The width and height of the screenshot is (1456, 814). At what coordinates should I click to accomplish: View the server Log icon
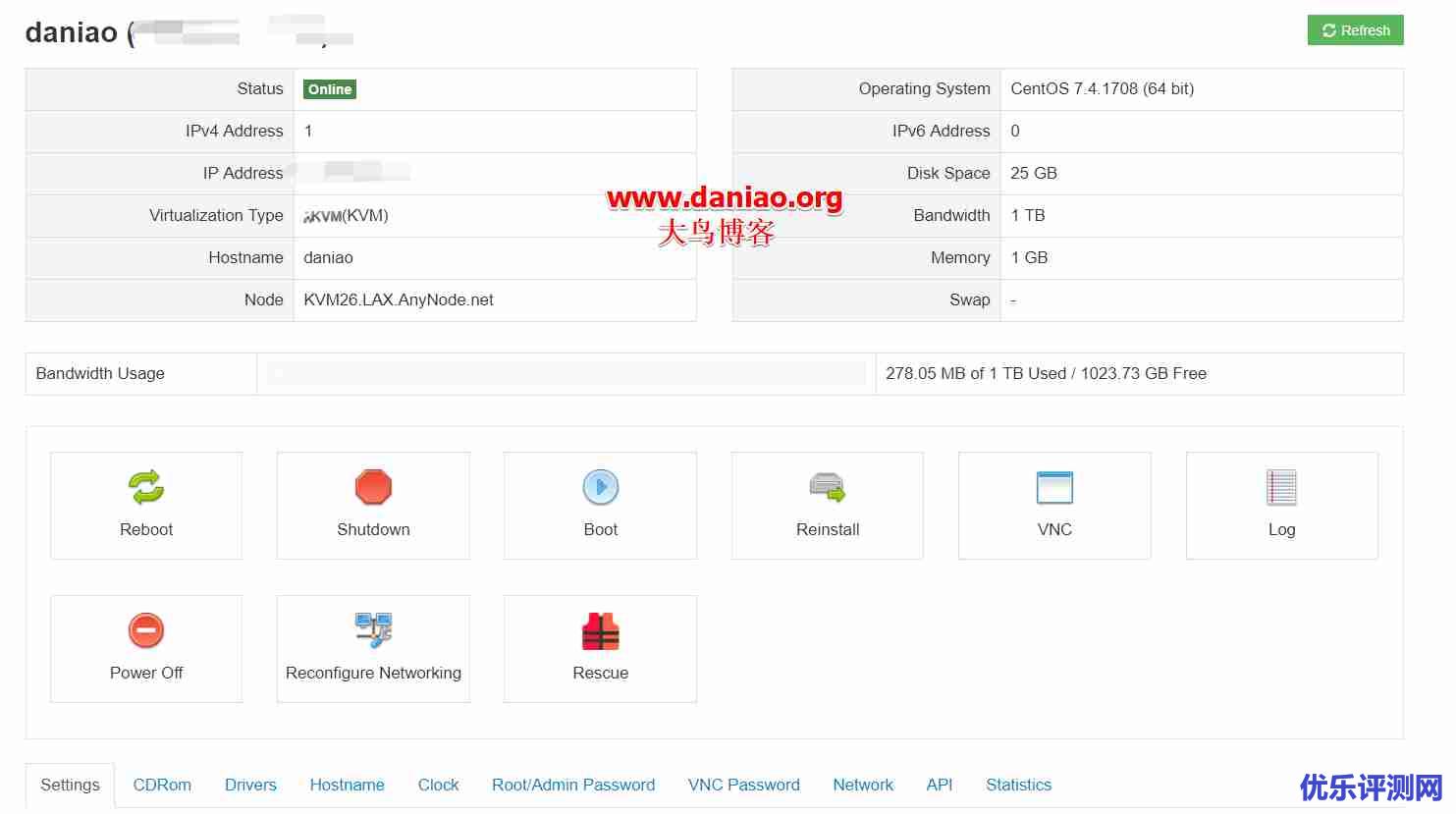coord(1281,487)
